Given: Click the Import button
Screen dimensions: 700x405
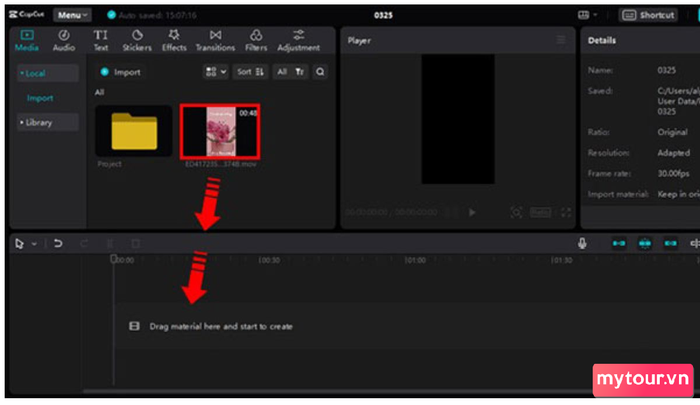Looking at the screenshot, I should point(121,72).
